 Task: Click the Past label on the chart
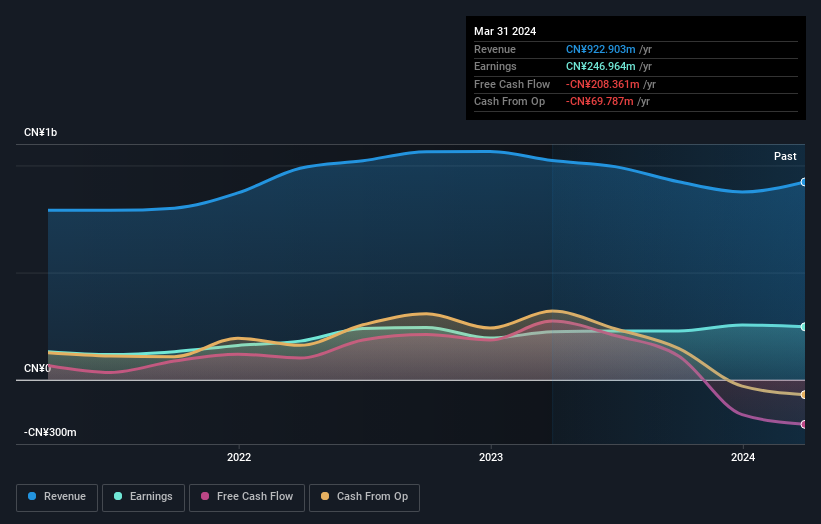pos(785,156)
